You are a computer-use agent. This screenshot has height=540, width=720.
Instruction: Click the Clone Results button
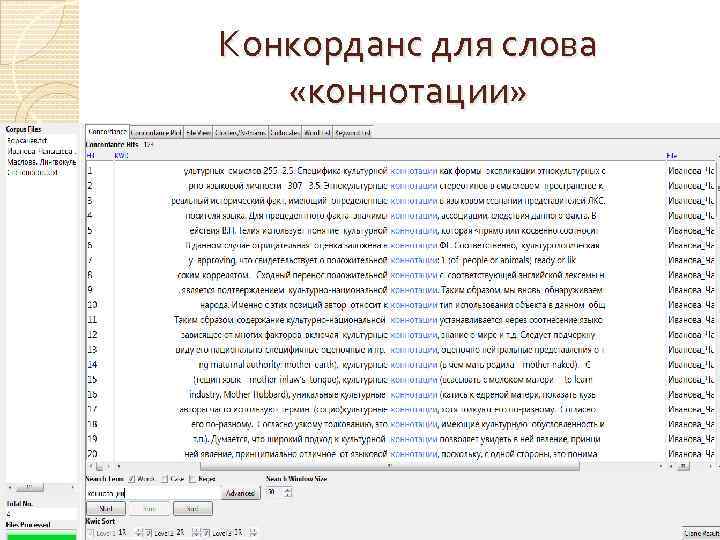[701, 534]
